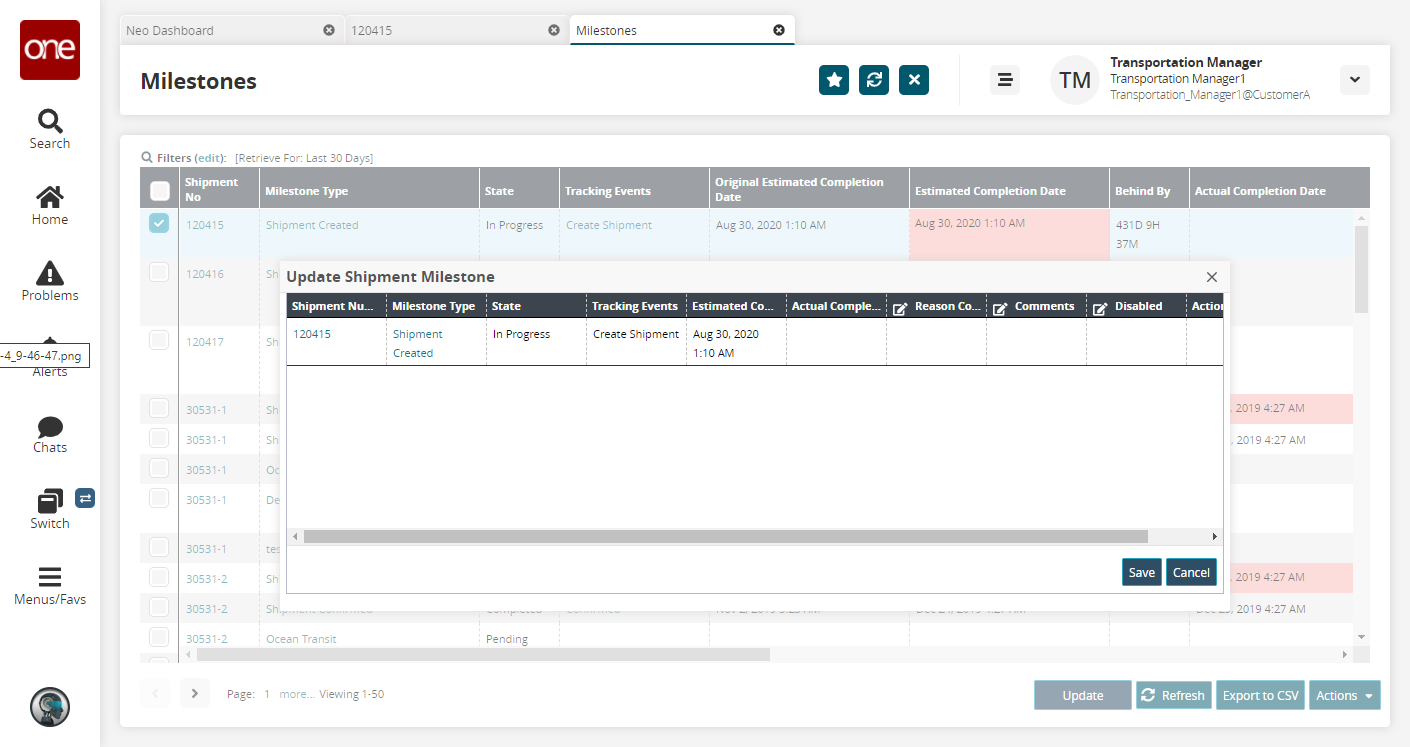
Task: Click the refresh arrows icon beside the star
Action: click(874, 80)
